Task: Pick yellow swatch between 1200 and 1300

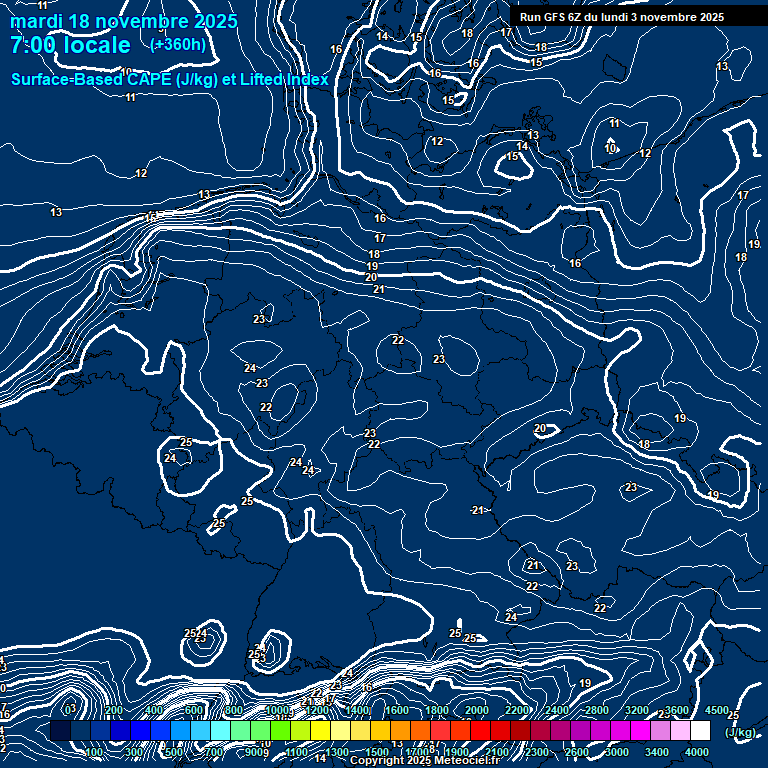Action: [x=320, y=730]
